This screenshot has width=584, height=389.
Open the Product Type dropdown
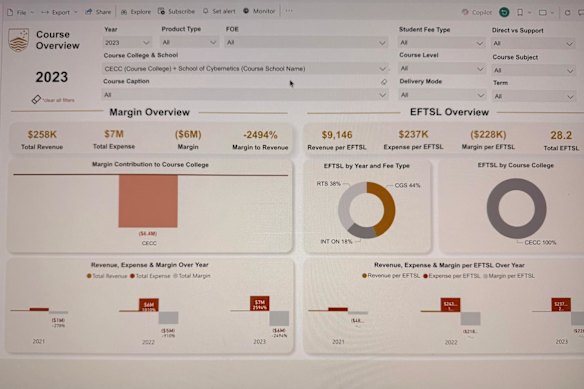coord(189,42)
